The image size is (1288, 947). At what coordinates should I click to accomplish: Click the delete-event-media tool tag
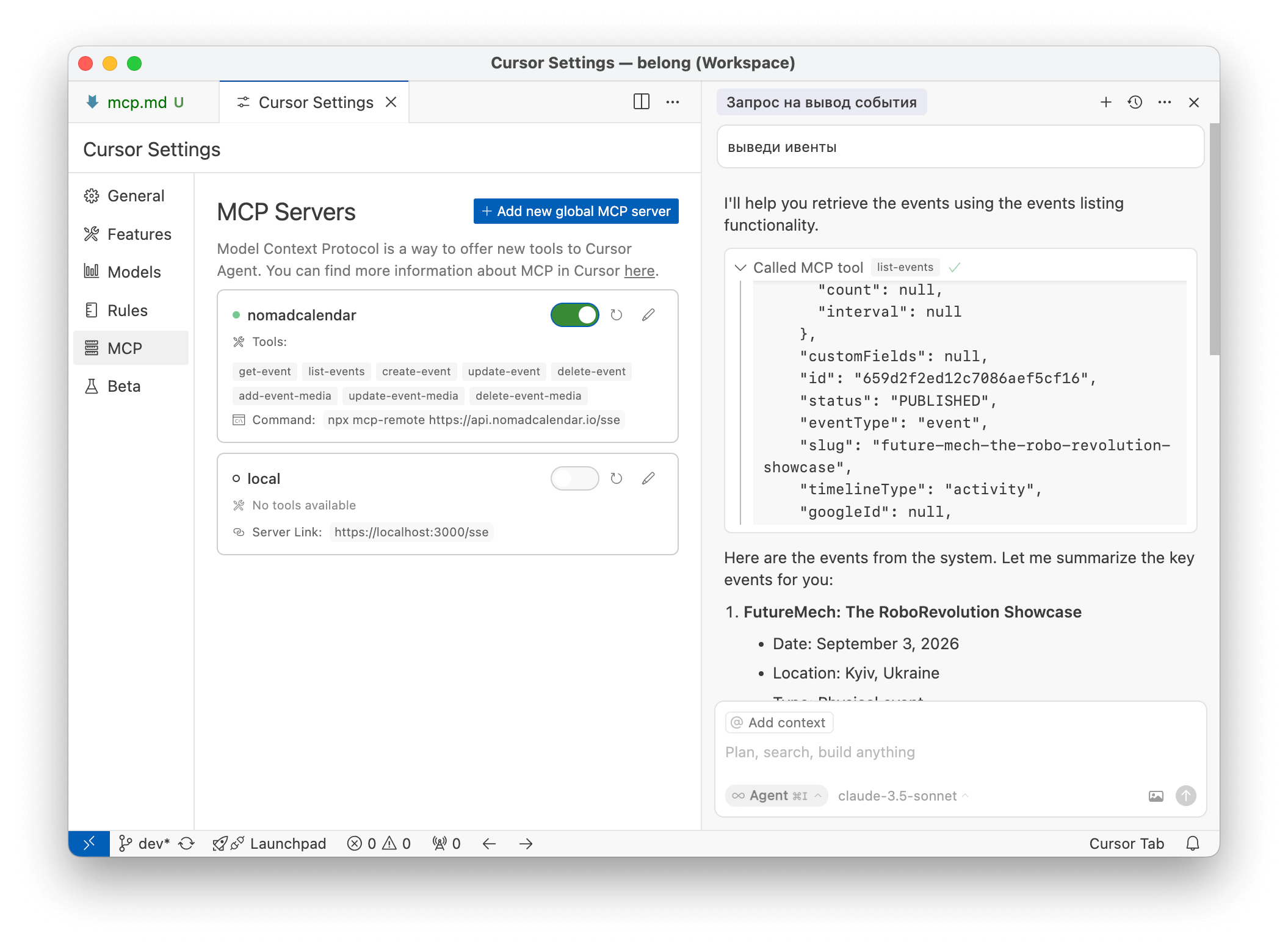click(528, 396)
